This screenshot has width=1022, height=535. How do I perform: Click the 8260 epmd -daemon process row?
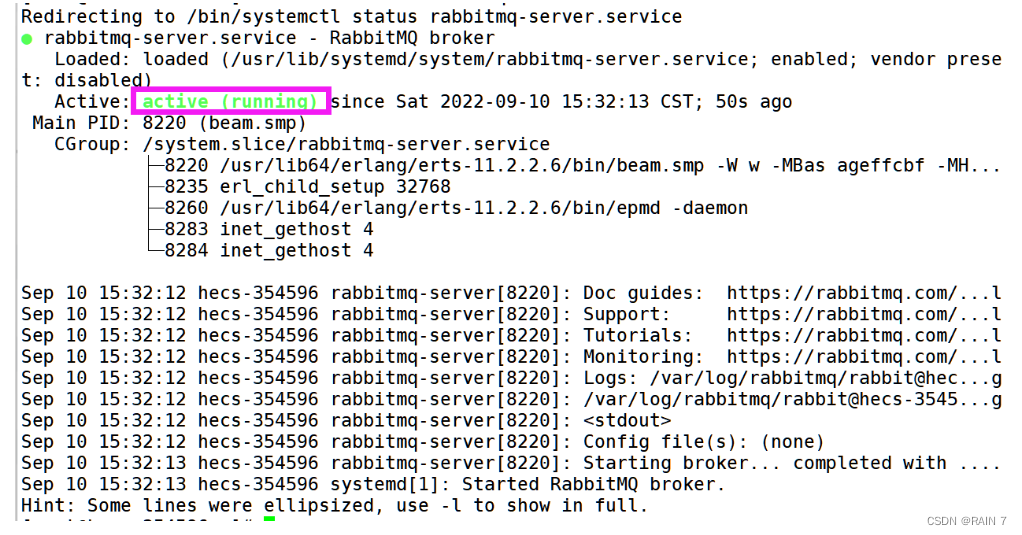click(x=456, y=208)
